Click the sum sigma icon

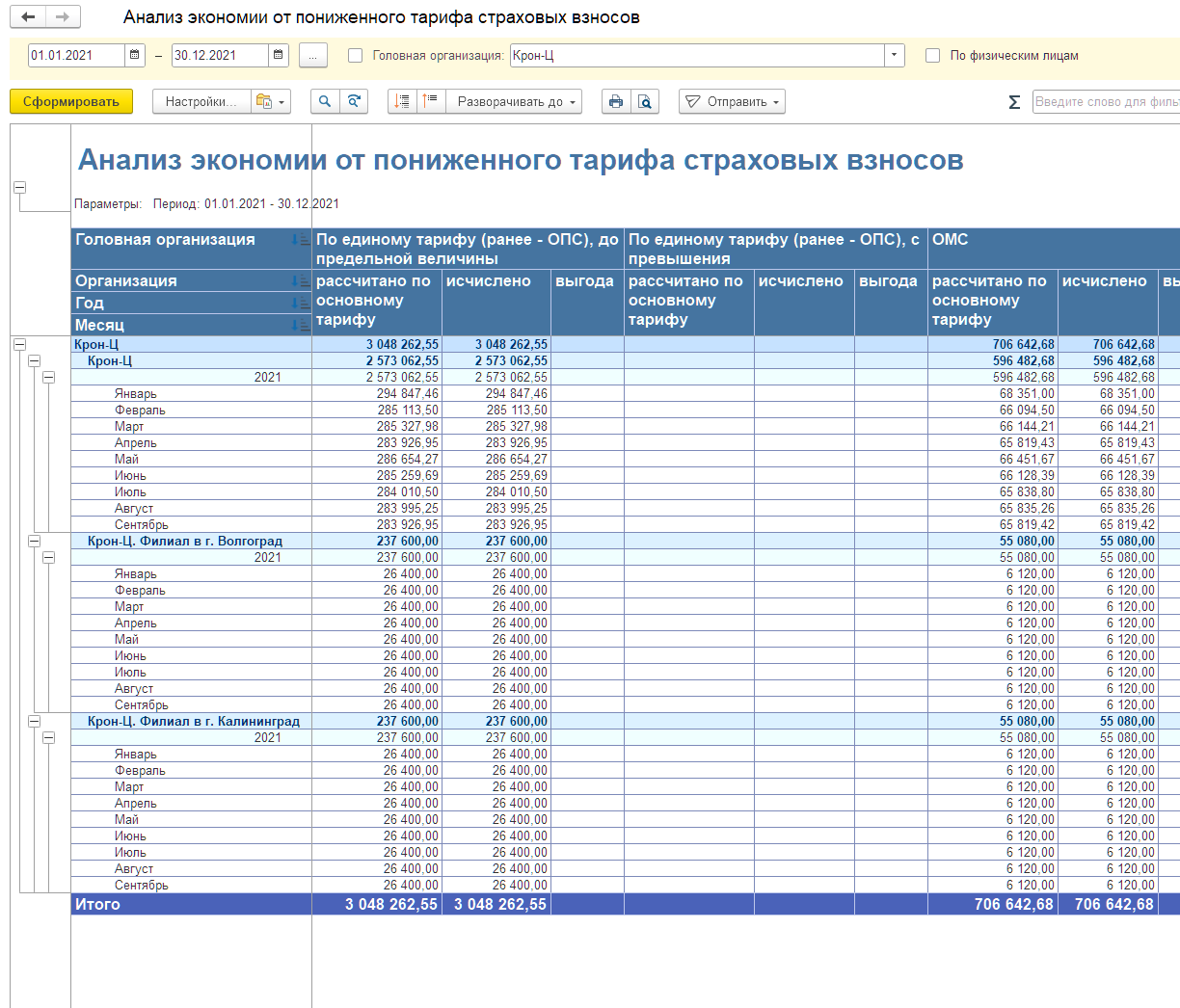tap(1014, 102)
